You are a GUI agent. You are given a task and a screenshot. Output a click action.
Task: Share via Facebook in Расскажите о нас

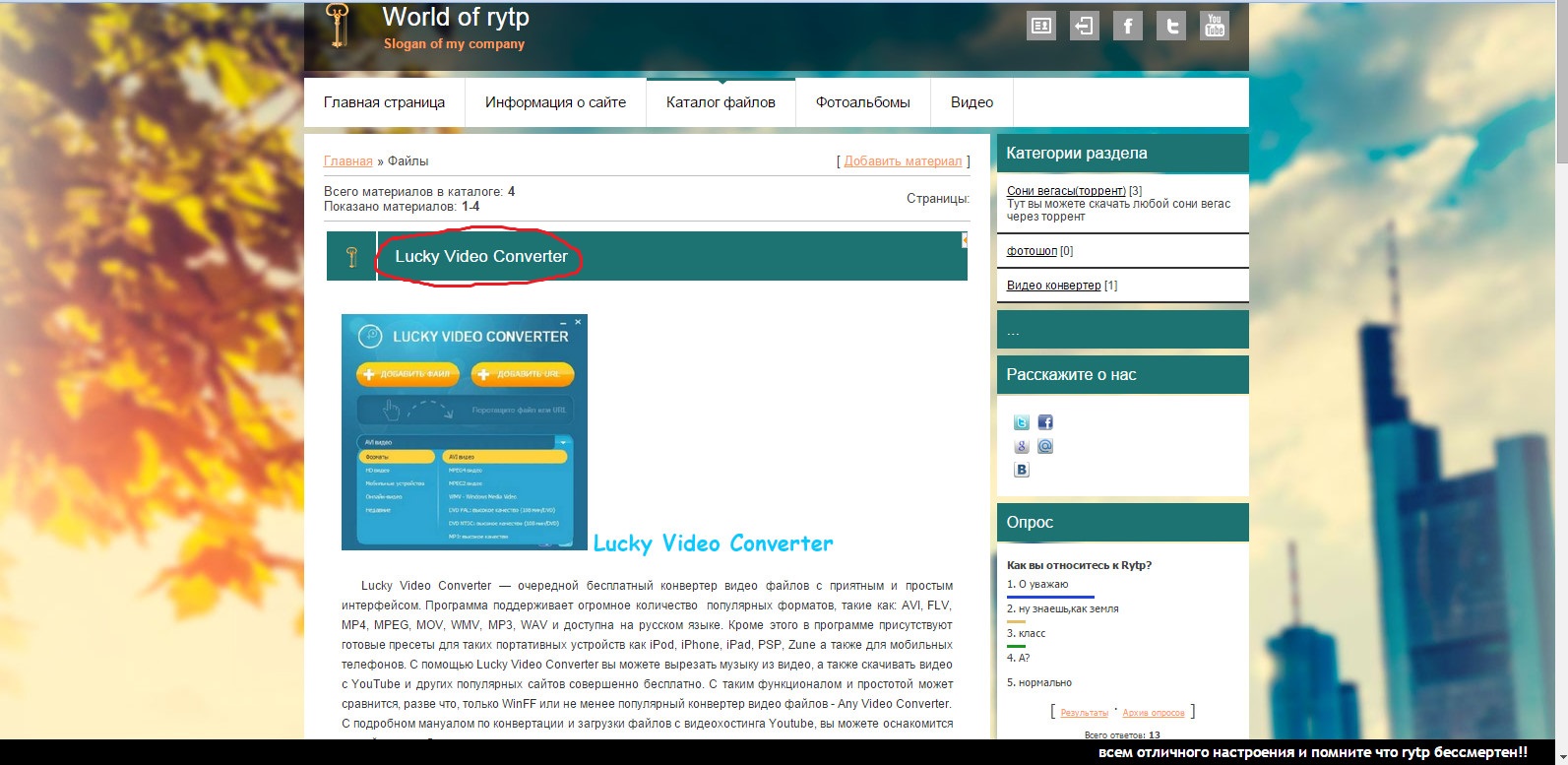pos(1045,422)
